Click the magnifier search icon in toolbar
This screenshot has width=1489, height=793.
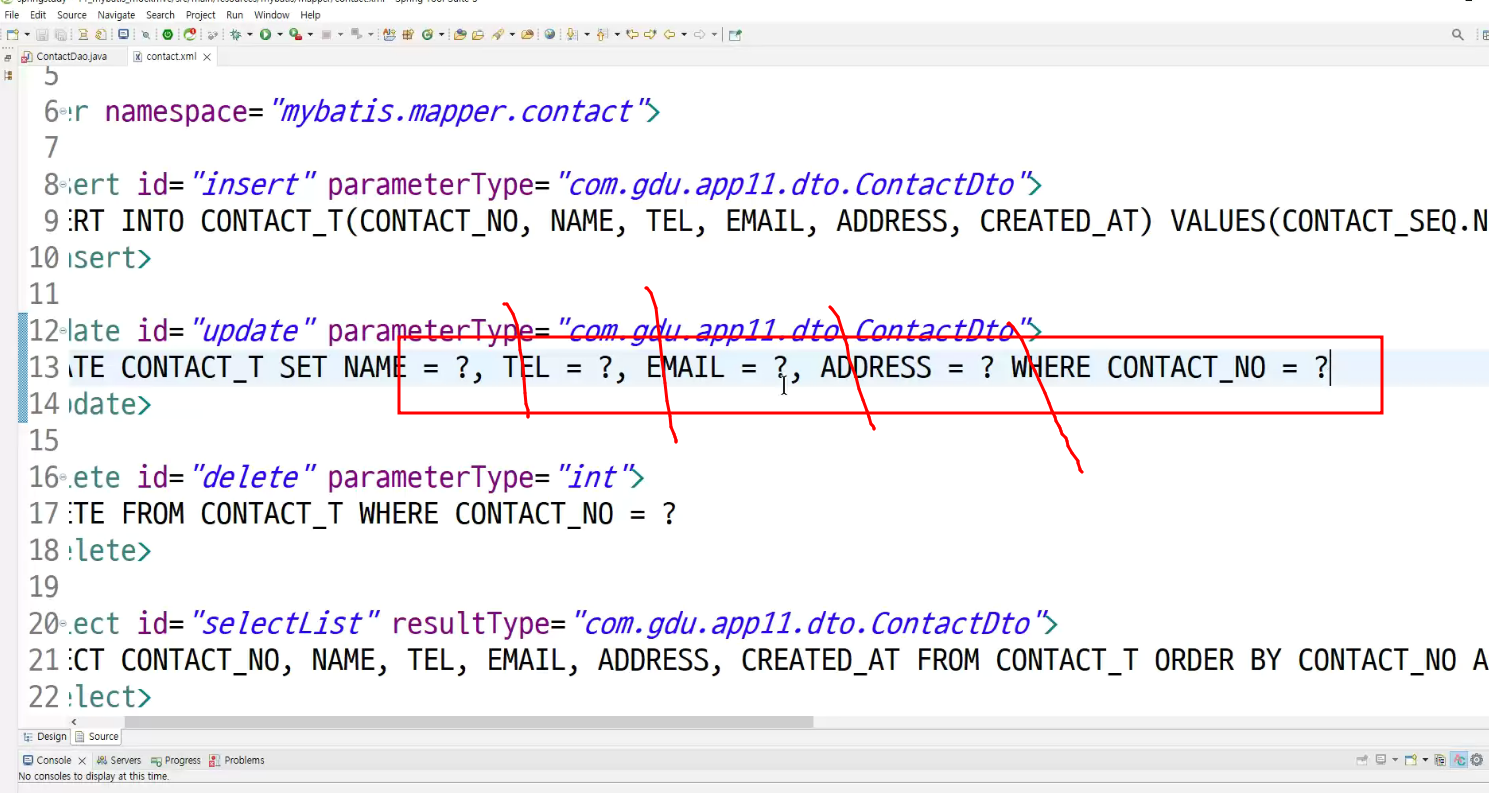1458,34
